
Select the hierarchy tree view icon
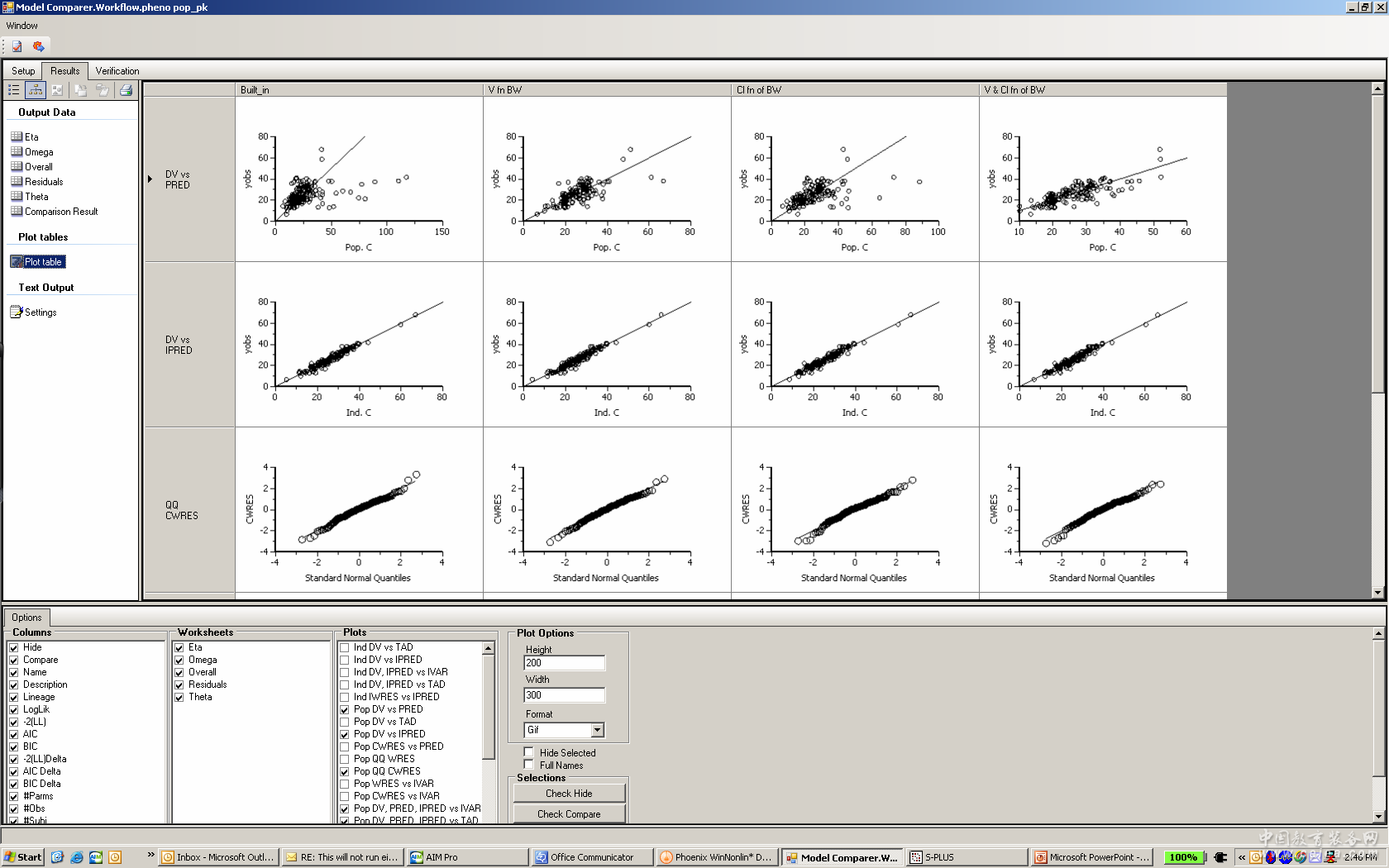coord(35,90)
